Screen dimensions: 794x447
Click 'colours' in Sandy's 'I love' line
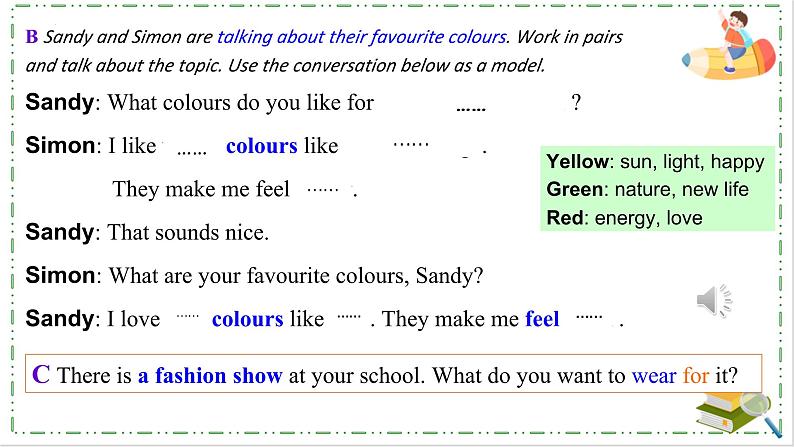tap(248, 319)
